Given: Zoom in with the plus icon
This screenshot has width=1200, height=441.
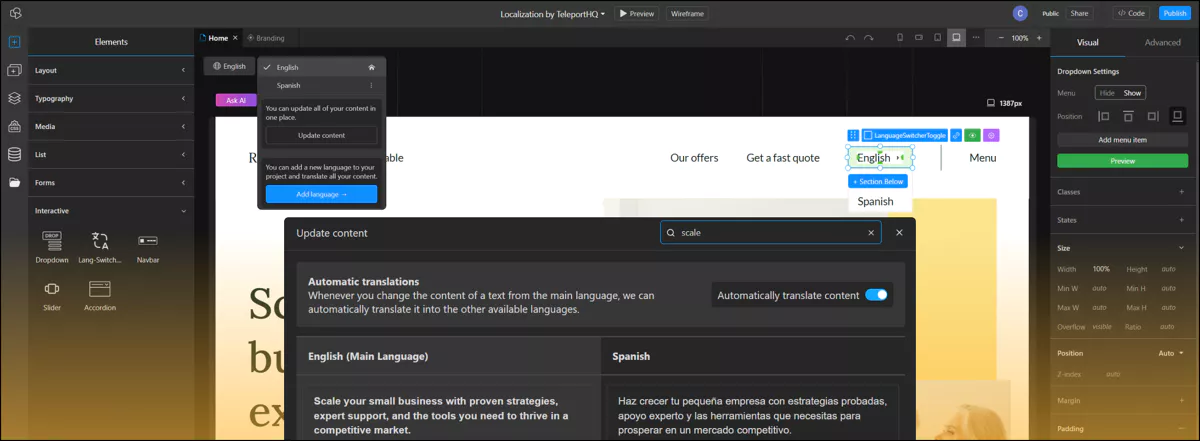Looking at the screenshot, I should coord(1039,38).
